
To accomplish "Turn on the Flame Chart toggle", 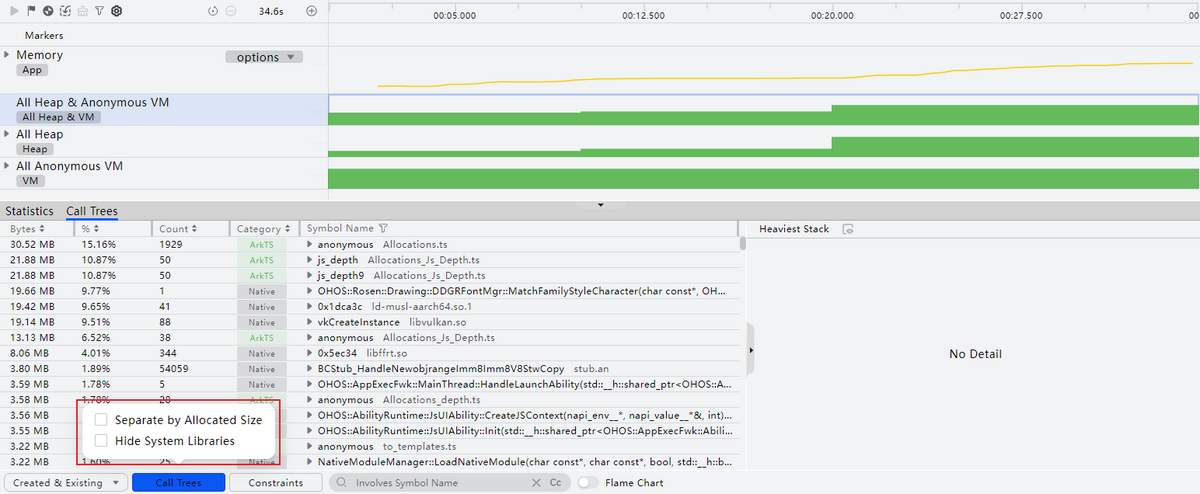I will click(x=588, y=483).
